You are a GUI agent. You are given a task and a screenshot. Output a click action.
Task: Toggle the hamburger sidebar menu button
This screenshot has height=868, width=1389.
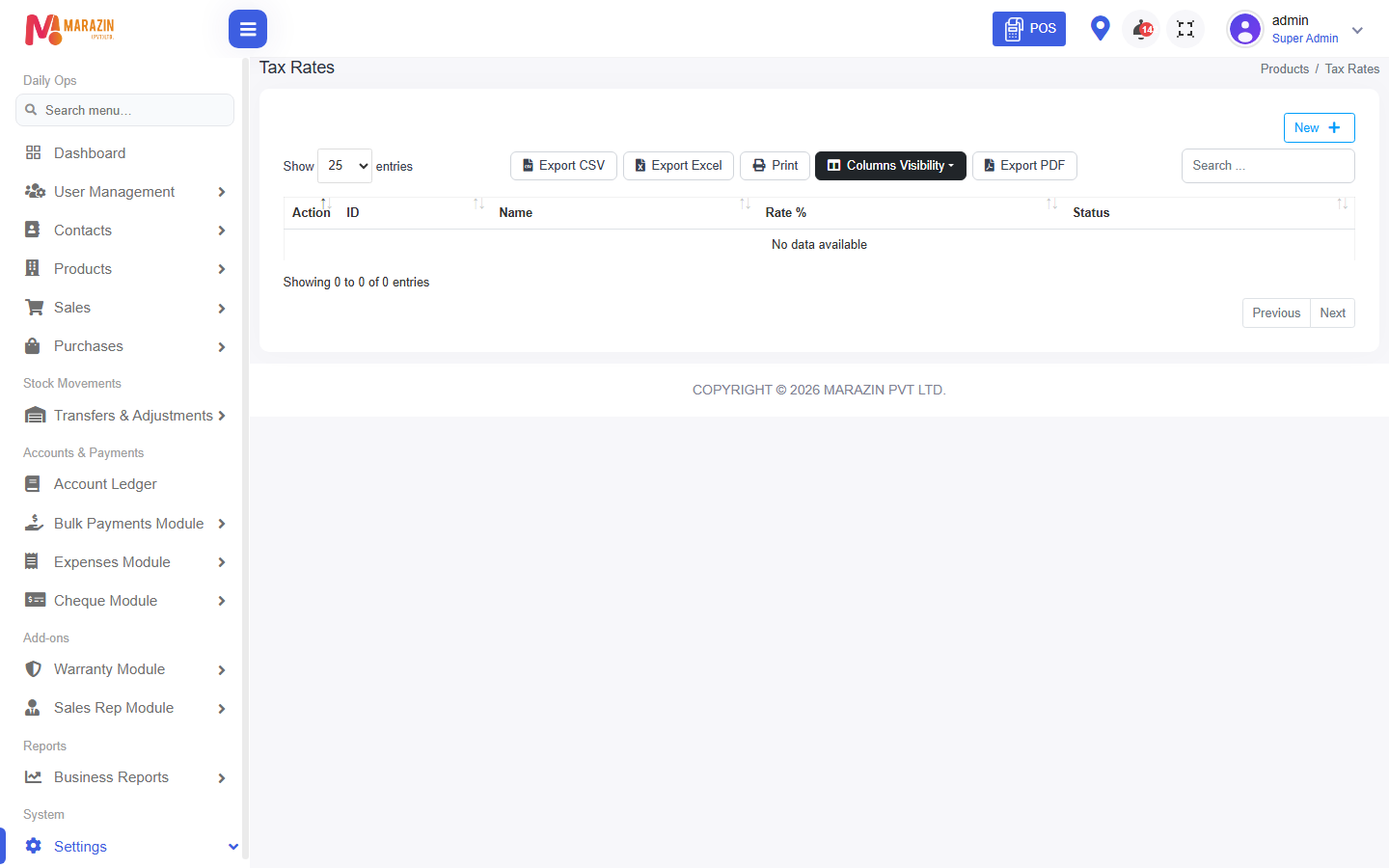(x=248, y=29)
